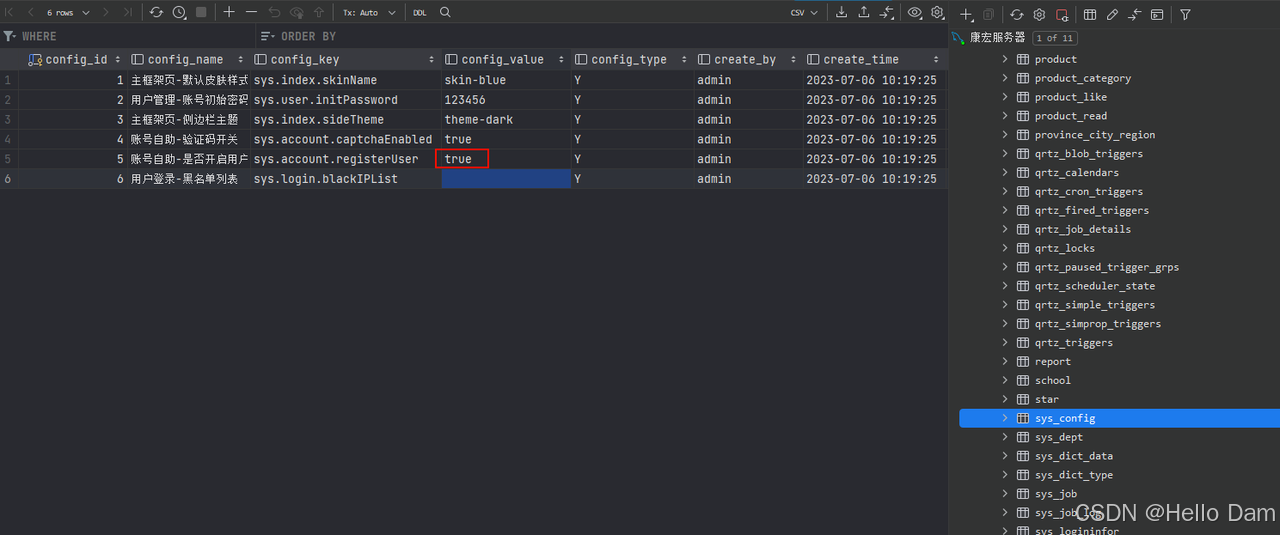Sort by config_id column header
Image resolution: width=1280 pixels, height=535 pixels.
pyautogui.click(x=74, y=59)
